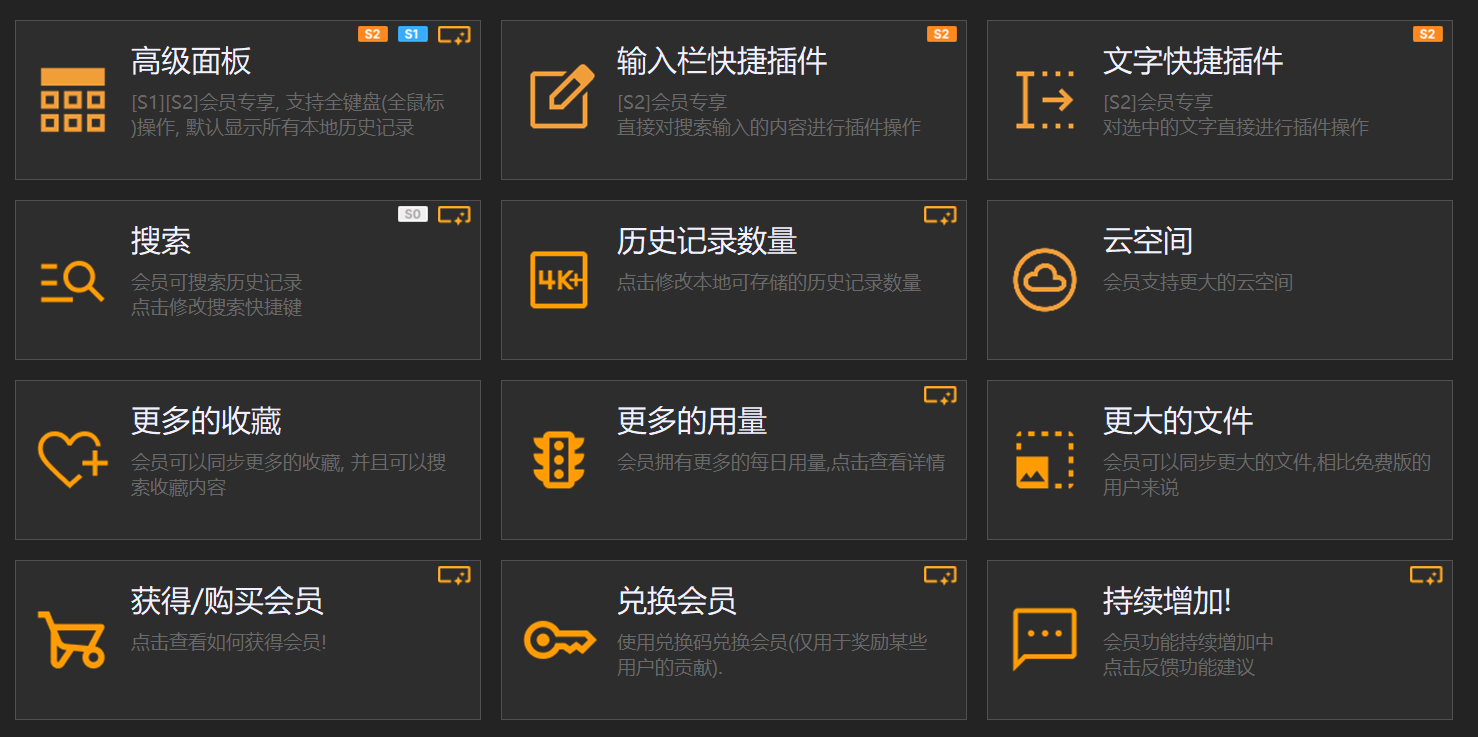
Task: Open the 获得/购买会员 title link
Action: point(227,601)
